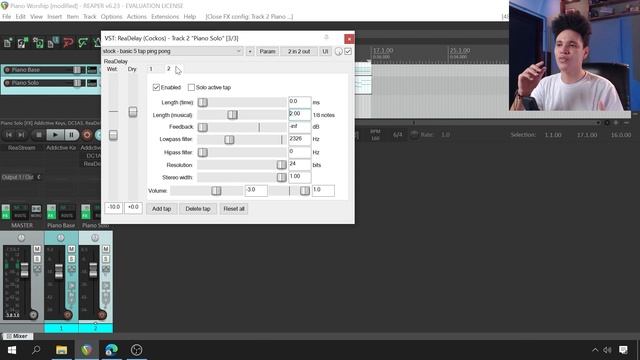The width and height of the screenshot is (640, 360).
Task: Click the transport Pause button
Action: [71, 135]
